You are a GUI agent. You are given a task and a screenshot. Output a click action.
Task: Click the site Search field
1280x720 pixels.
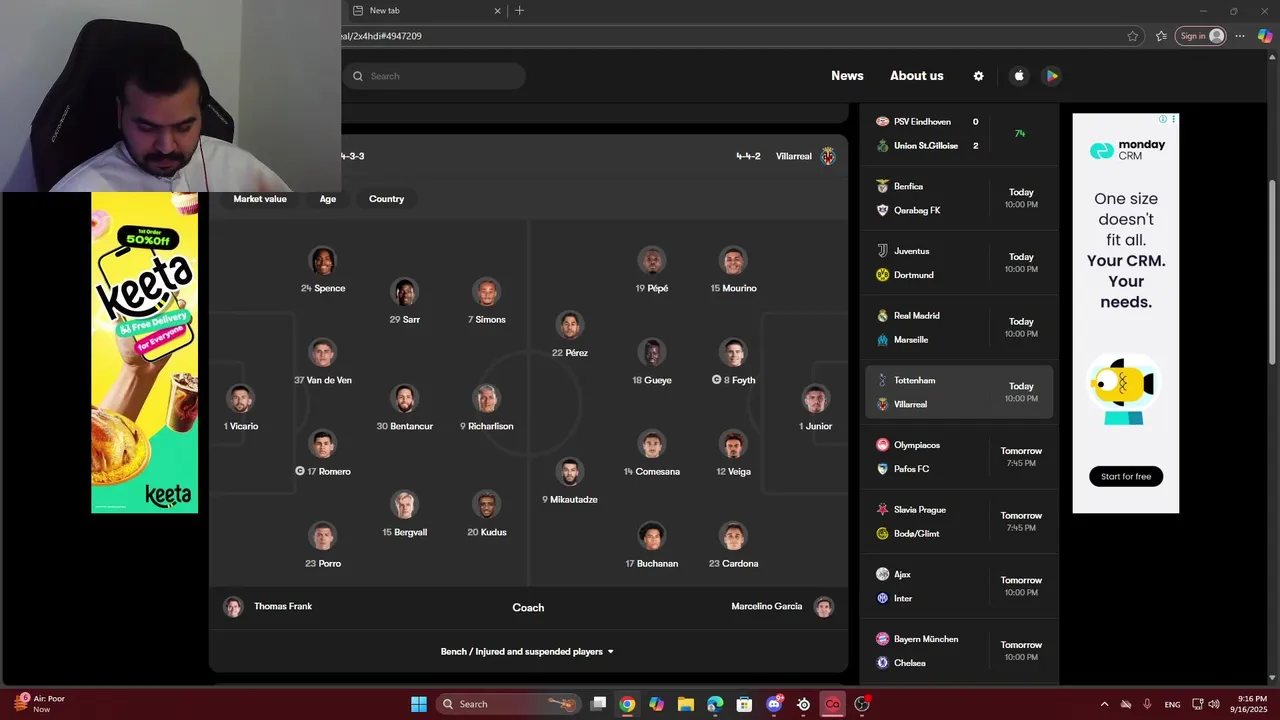click(434, 76)
